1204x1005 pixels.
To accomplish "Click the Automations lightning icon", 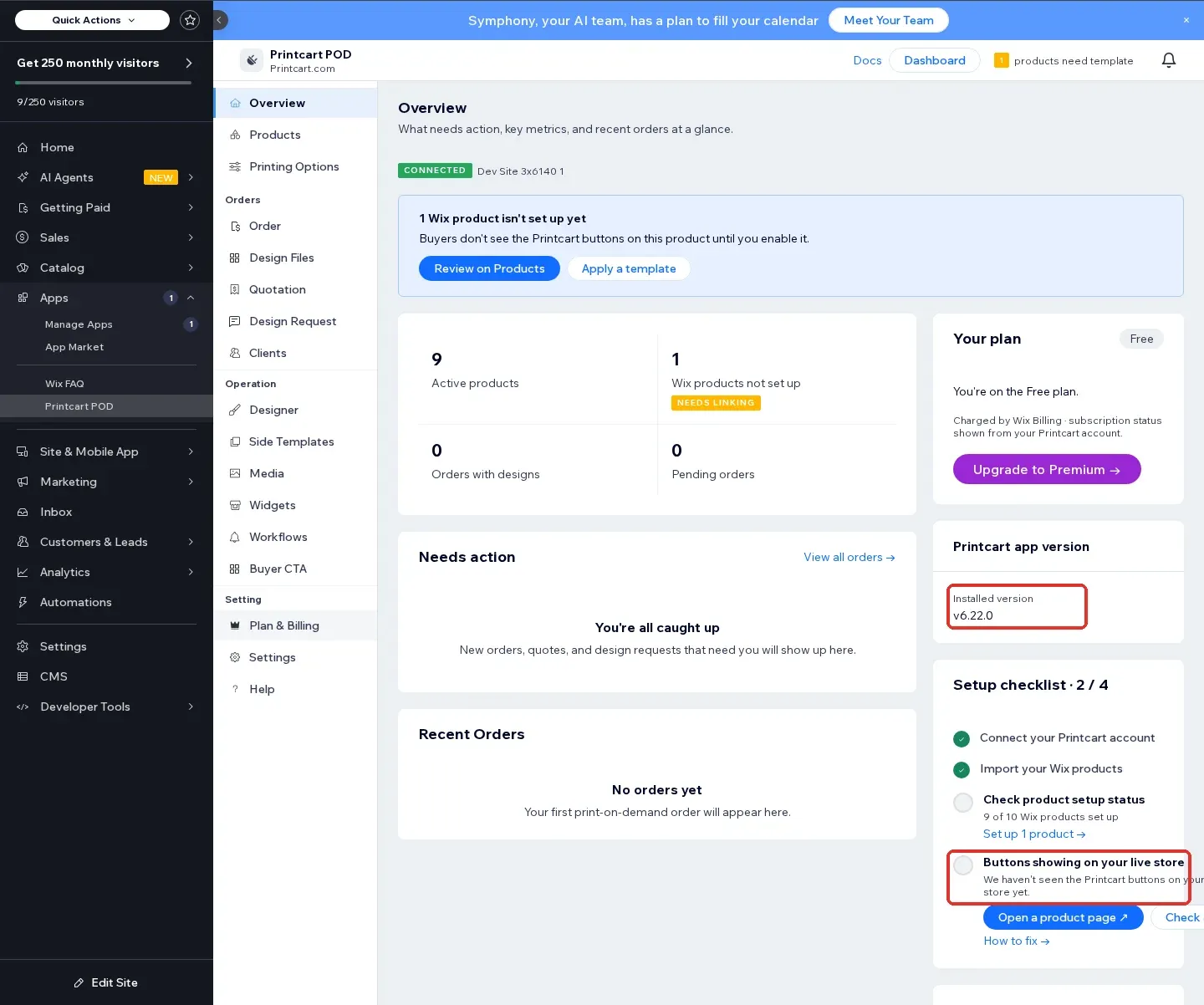I will [x=23, y=602].
